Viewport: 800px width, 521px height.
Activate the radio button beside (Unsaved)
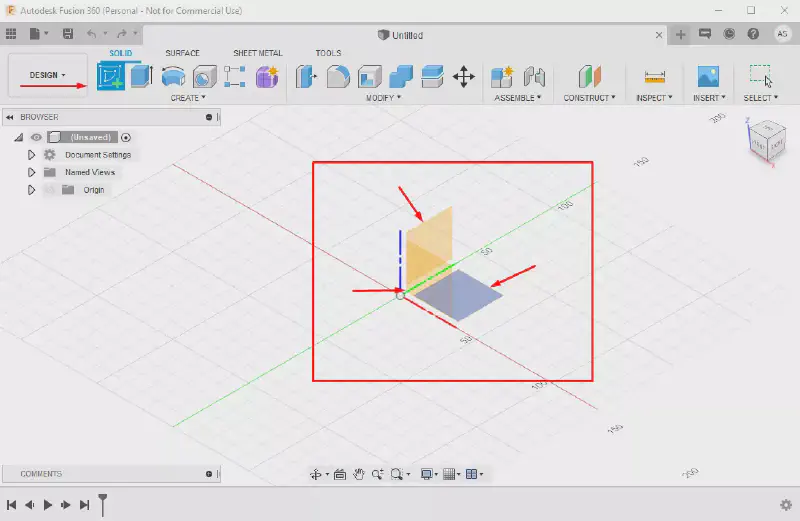coord(126,137)
